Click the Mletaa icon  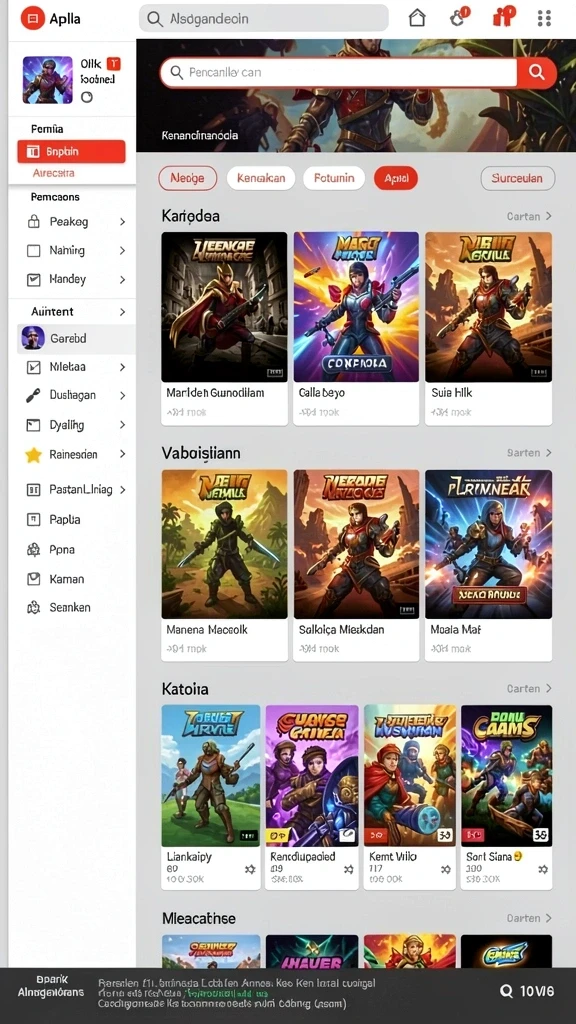[x=33, y=367]
